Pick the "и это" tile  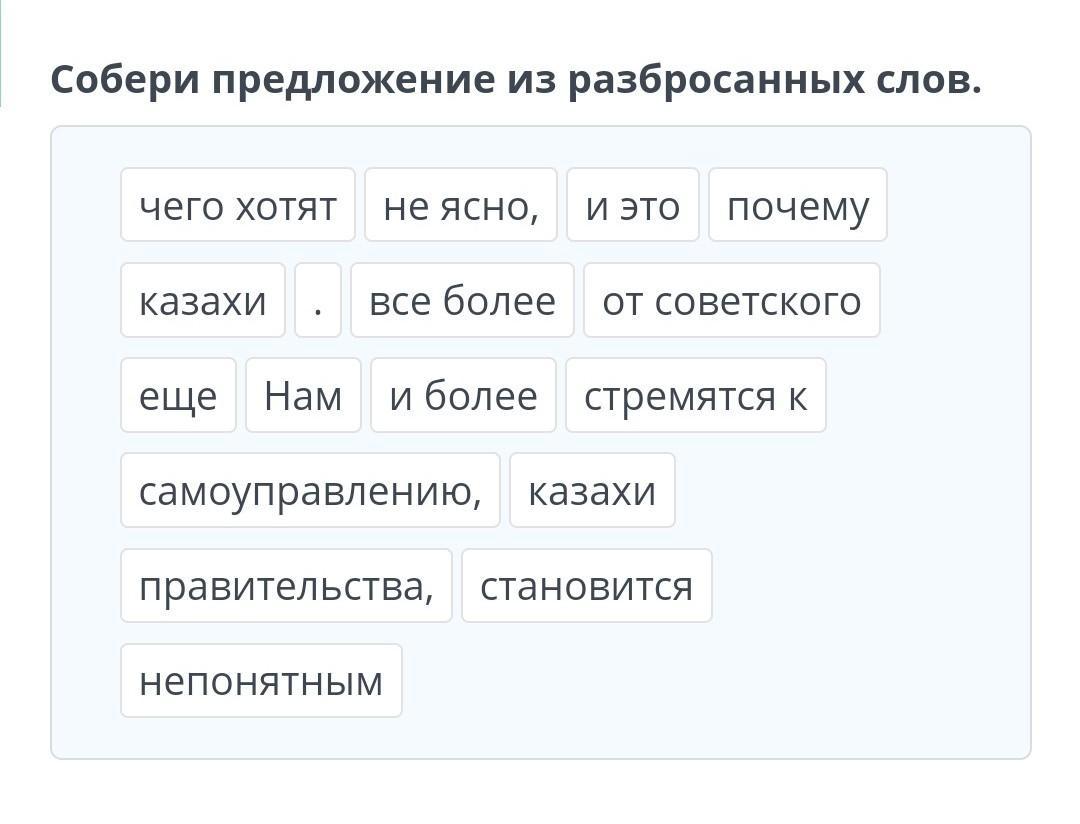[632, 205]
